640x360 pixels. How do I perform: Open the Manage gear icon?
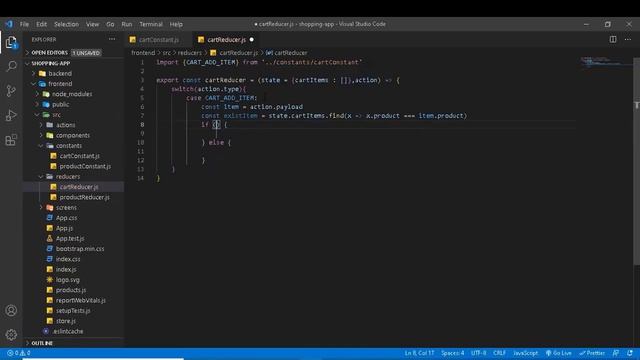[11, 335]
